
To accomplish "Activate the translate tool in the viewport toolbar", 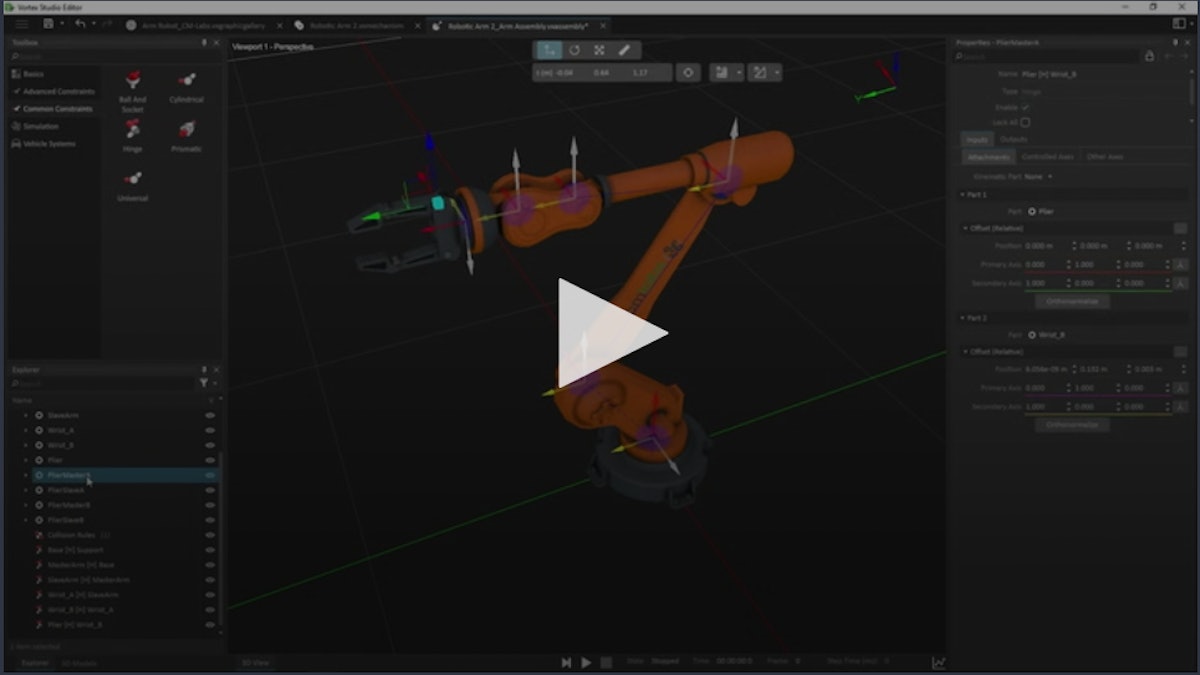I will (551, 49).
